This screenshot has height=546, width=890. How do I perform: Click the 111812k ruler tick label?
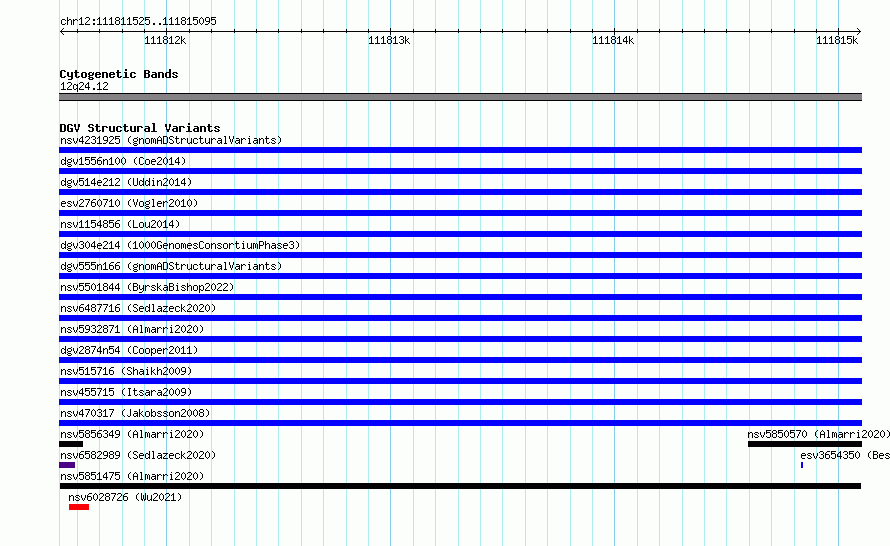165,40
